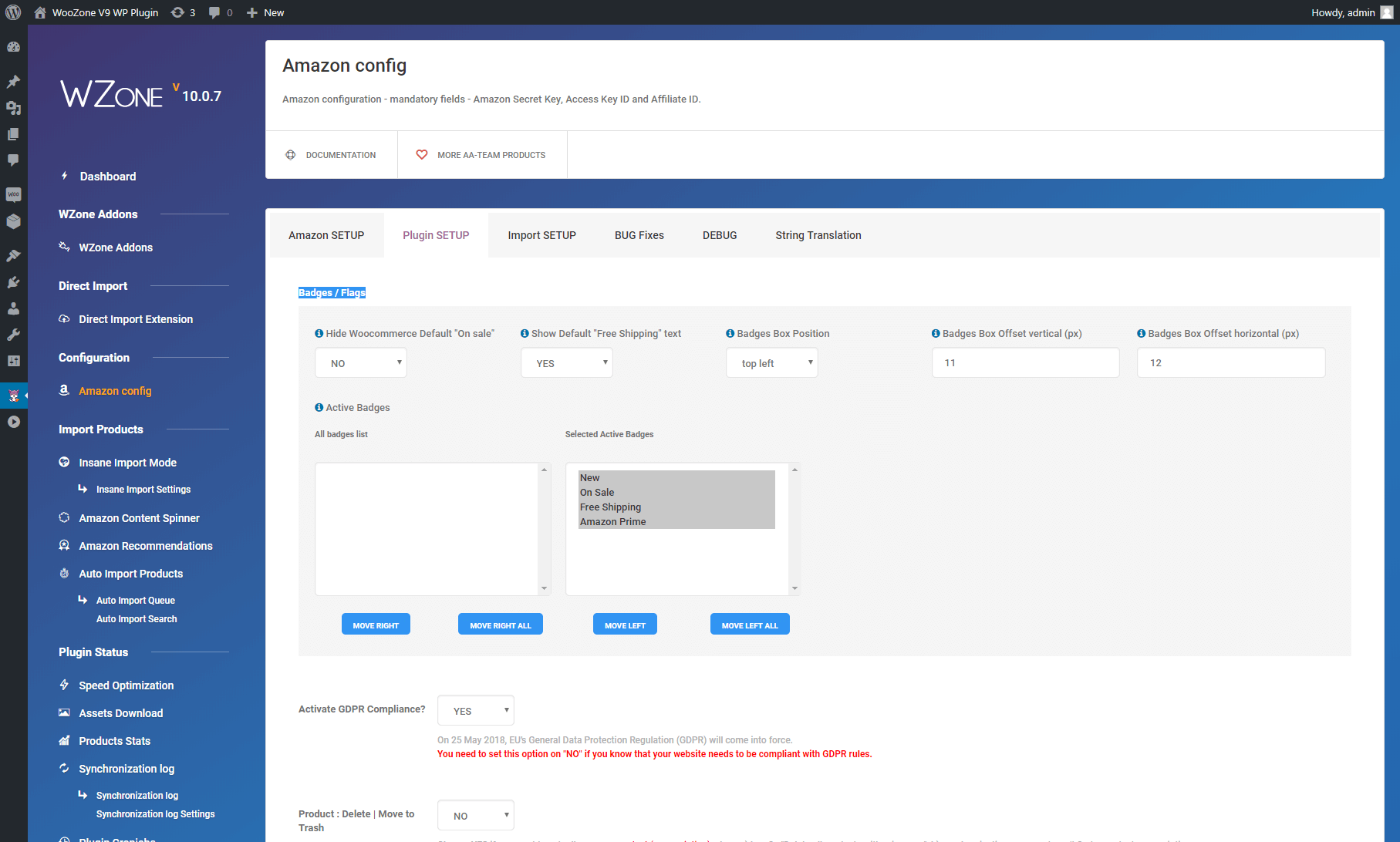This screenshot has height=842, width=1400.
Task: Click the MOVE RIGHT button
Action: pos(376,625)
